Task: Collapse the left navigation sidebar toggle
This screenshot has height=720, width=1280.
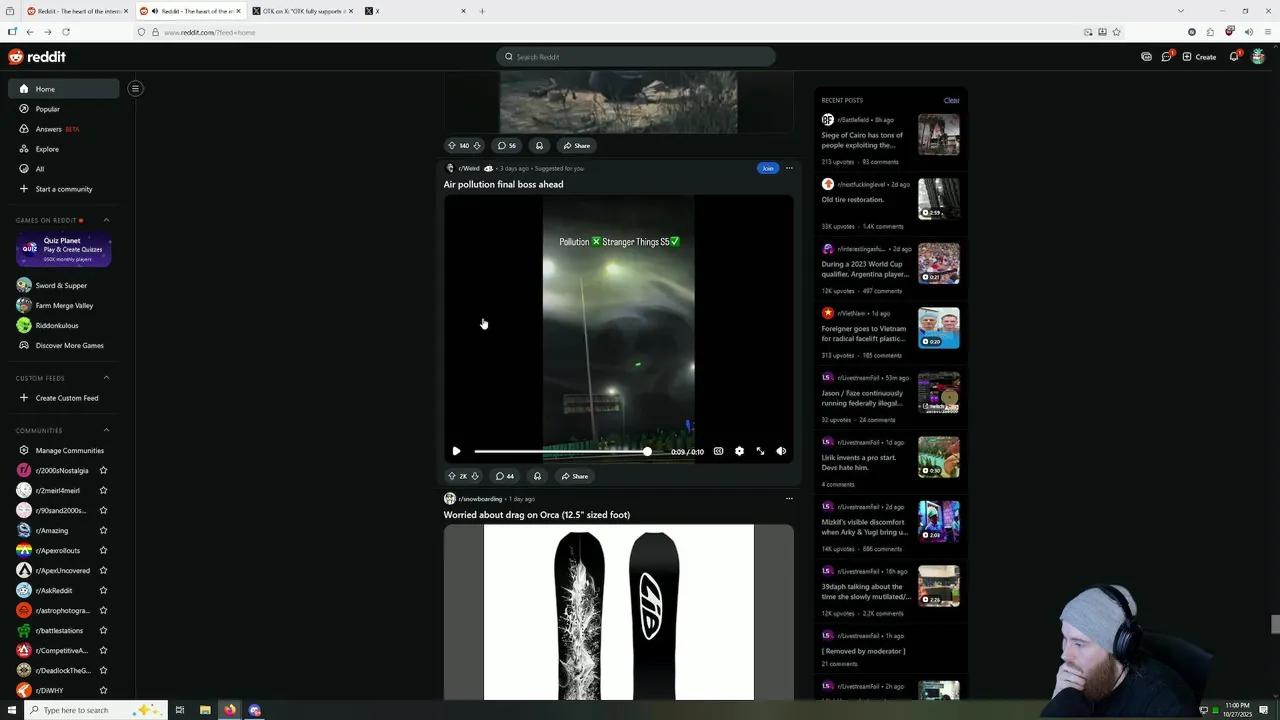Action: point(135,88)
